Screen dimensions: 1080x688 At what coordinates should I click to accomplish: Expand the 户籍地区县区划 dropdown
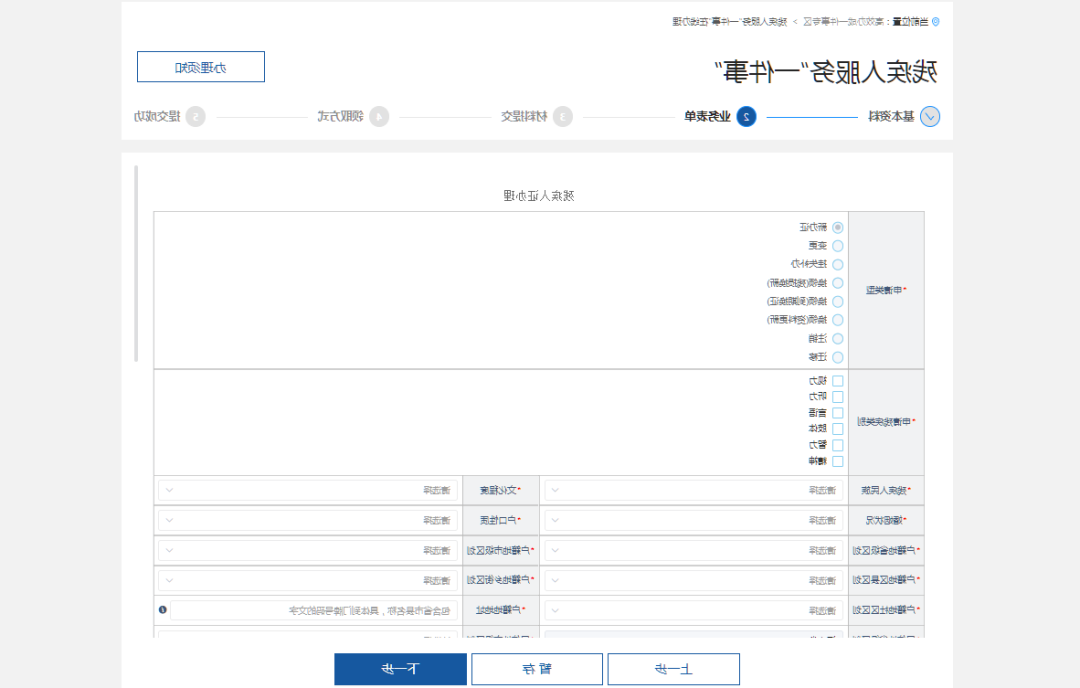694,581
